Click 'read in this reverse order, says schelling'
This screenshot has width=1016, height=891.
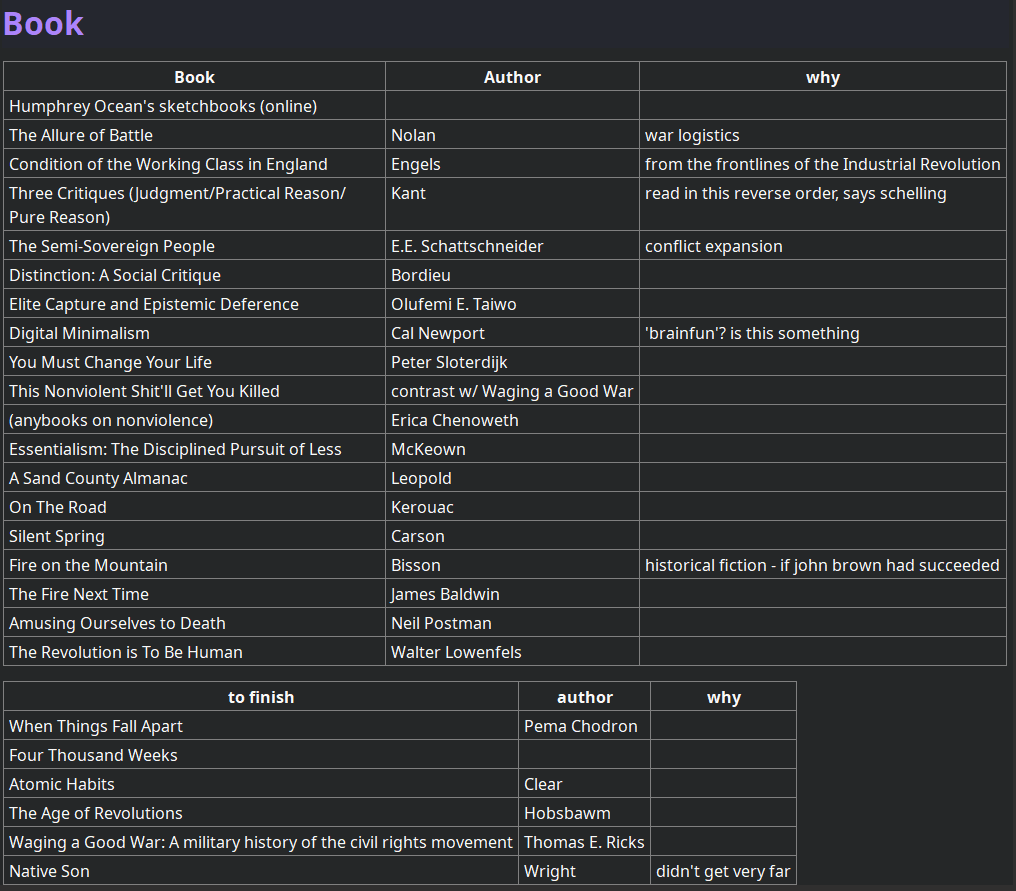(796, 193)
